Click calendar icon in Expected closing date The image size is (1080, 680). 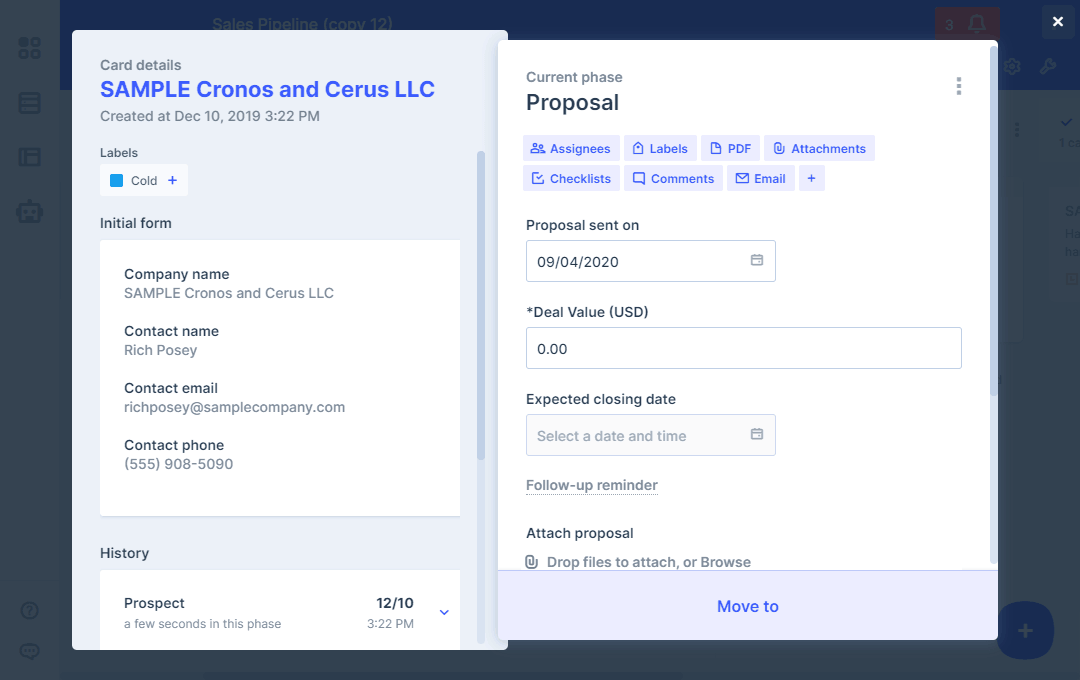pos(757,435)
